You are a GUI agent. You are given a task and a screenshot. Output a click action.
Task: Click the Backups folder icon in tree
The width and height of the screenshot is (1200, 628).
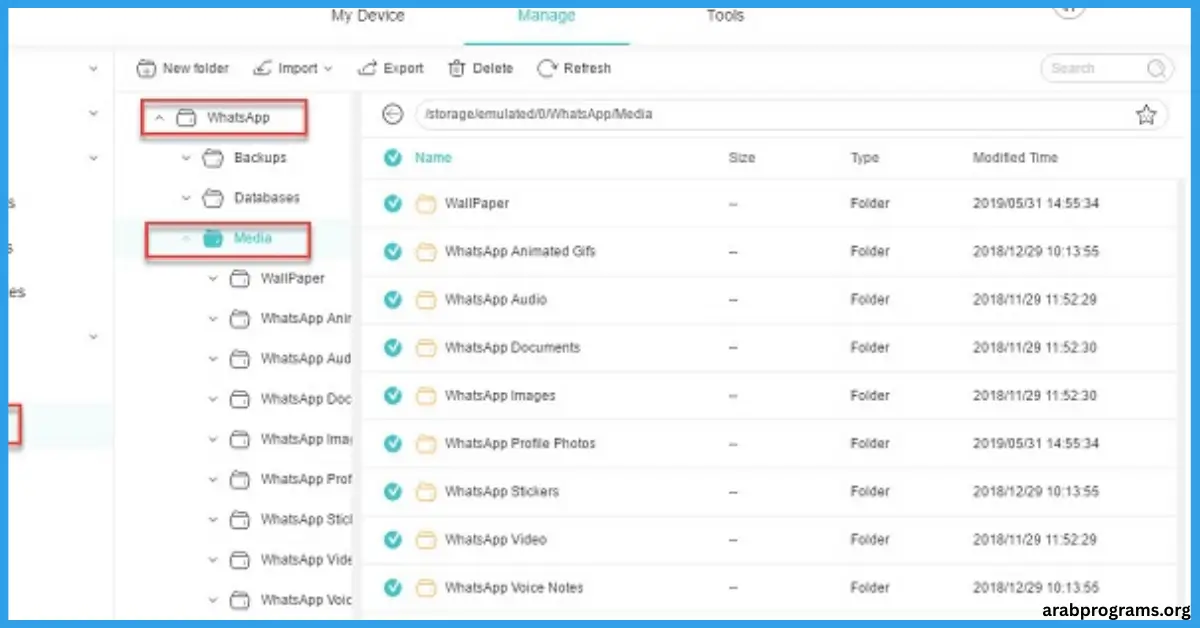tap(212, 158)
